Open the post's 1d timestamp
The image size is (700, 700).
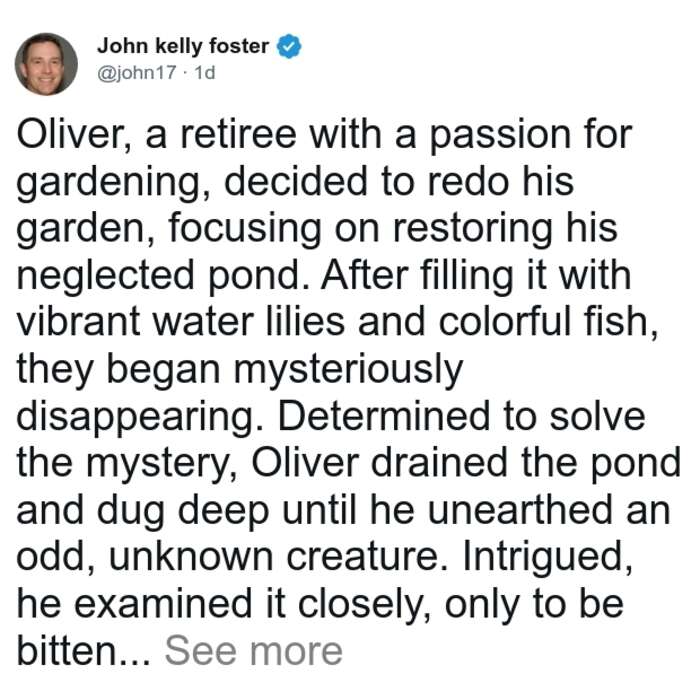click(205, 72)
